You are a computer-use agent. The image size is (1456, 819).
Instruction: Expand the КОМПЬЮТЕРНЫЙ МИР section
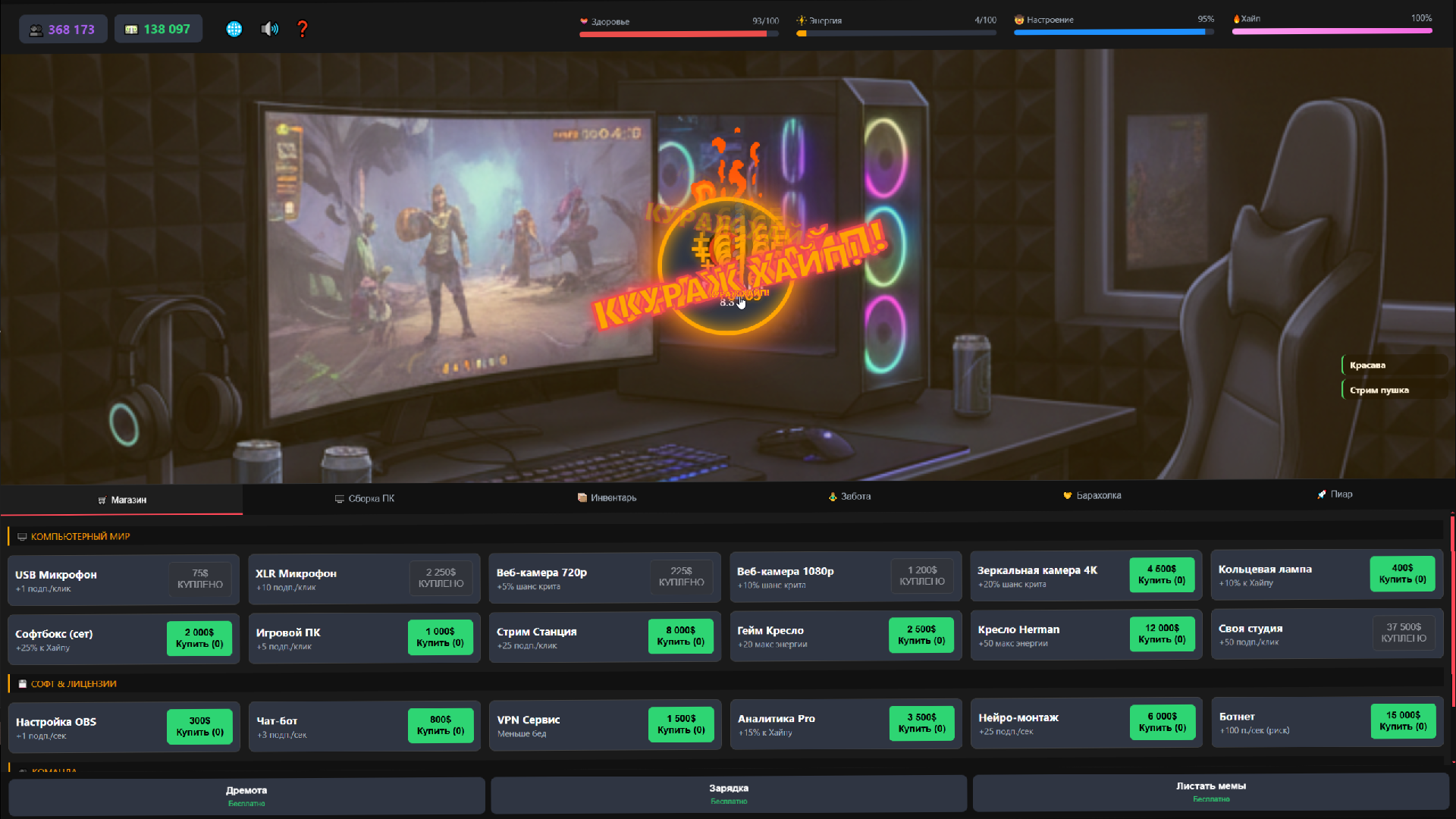point(80,536)
